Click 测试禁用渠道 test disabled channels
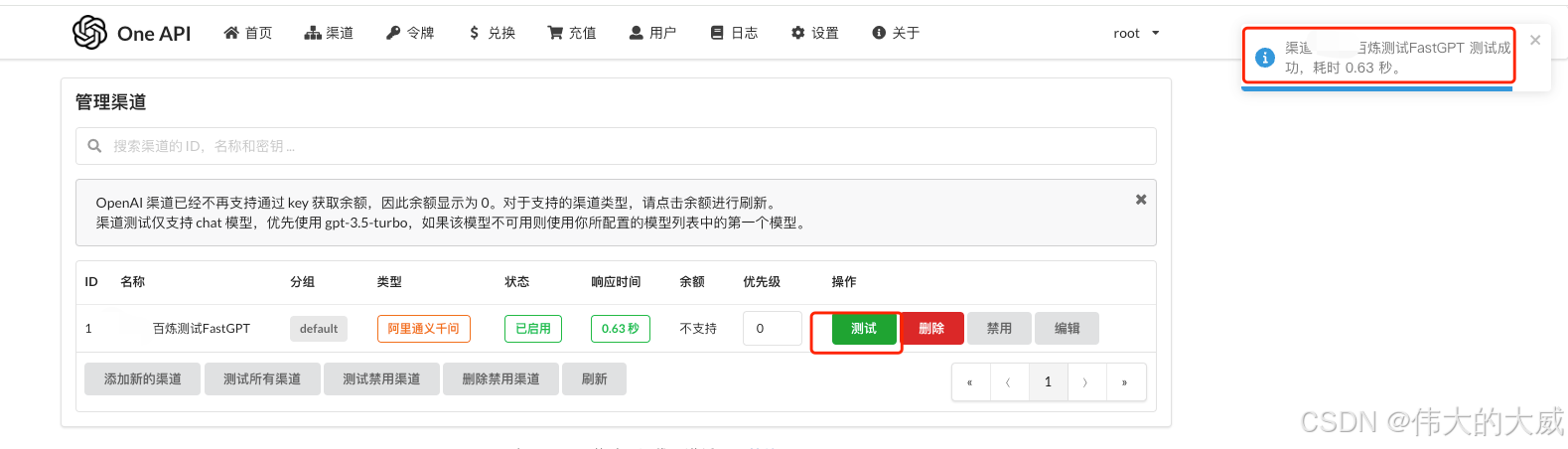This screenshot has width=1568, height=449. (x=381, y=379)
